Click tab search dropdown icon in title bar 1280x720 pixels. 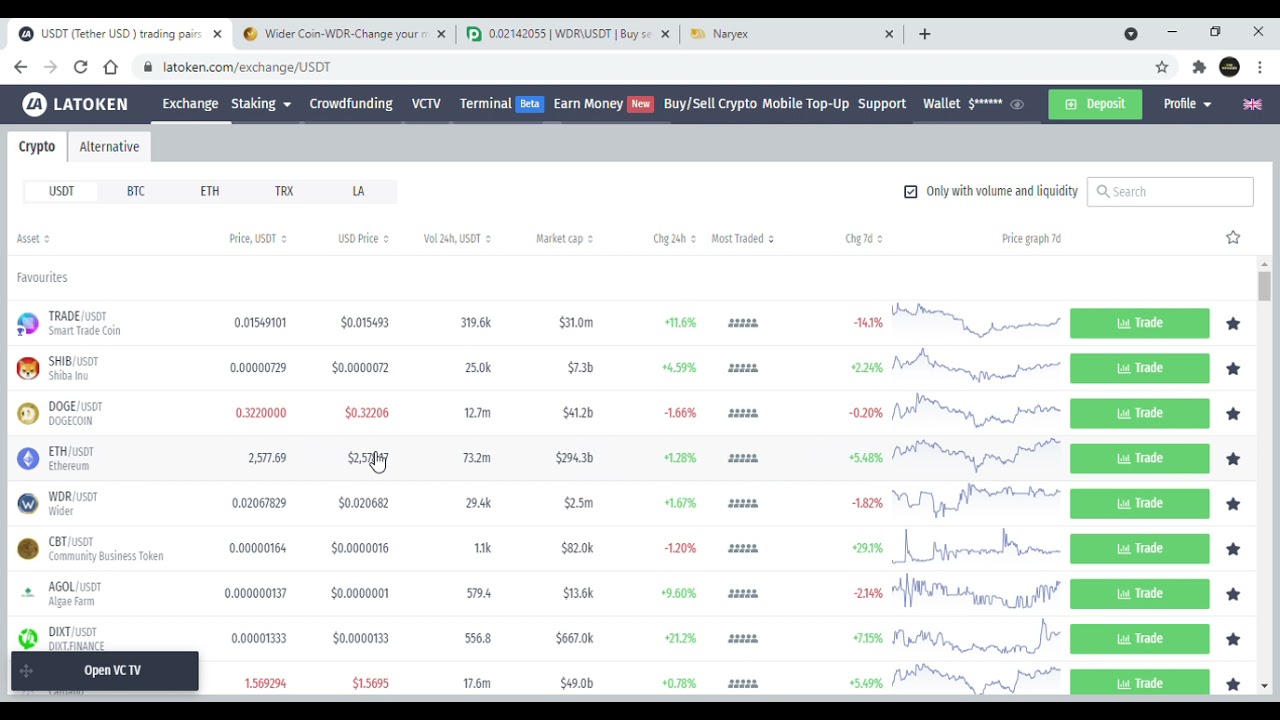(x=1131, y=34)
